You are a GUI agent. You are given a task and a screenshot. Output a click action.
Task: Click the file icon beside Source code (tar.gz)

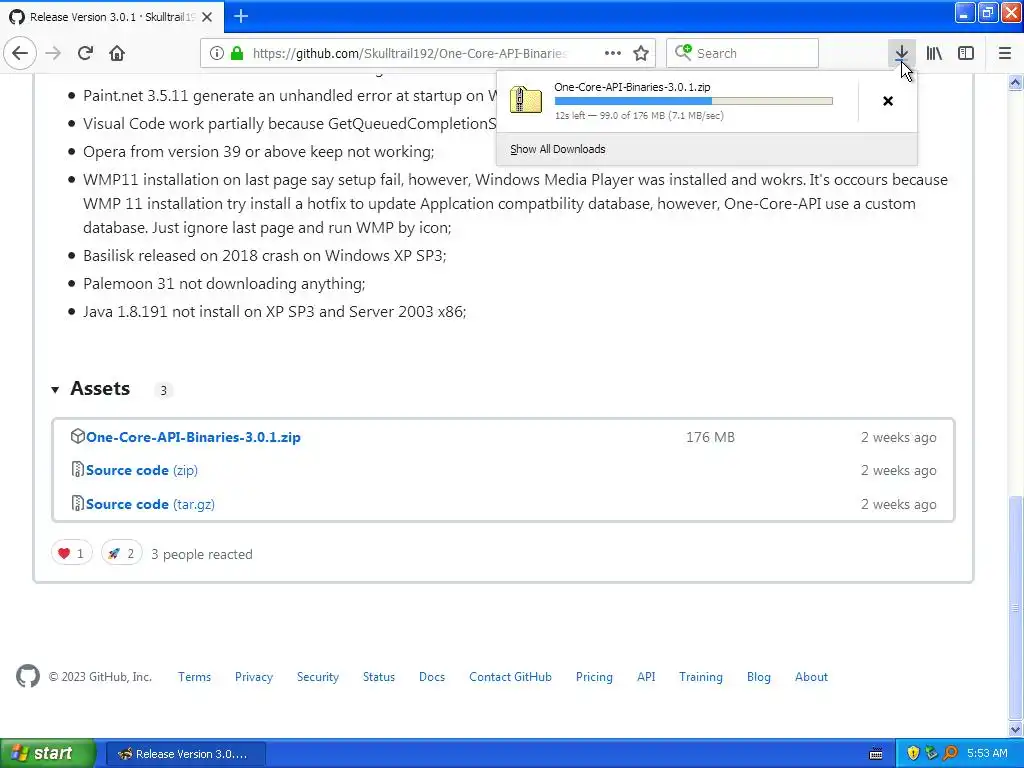click(x=78, y=503)
